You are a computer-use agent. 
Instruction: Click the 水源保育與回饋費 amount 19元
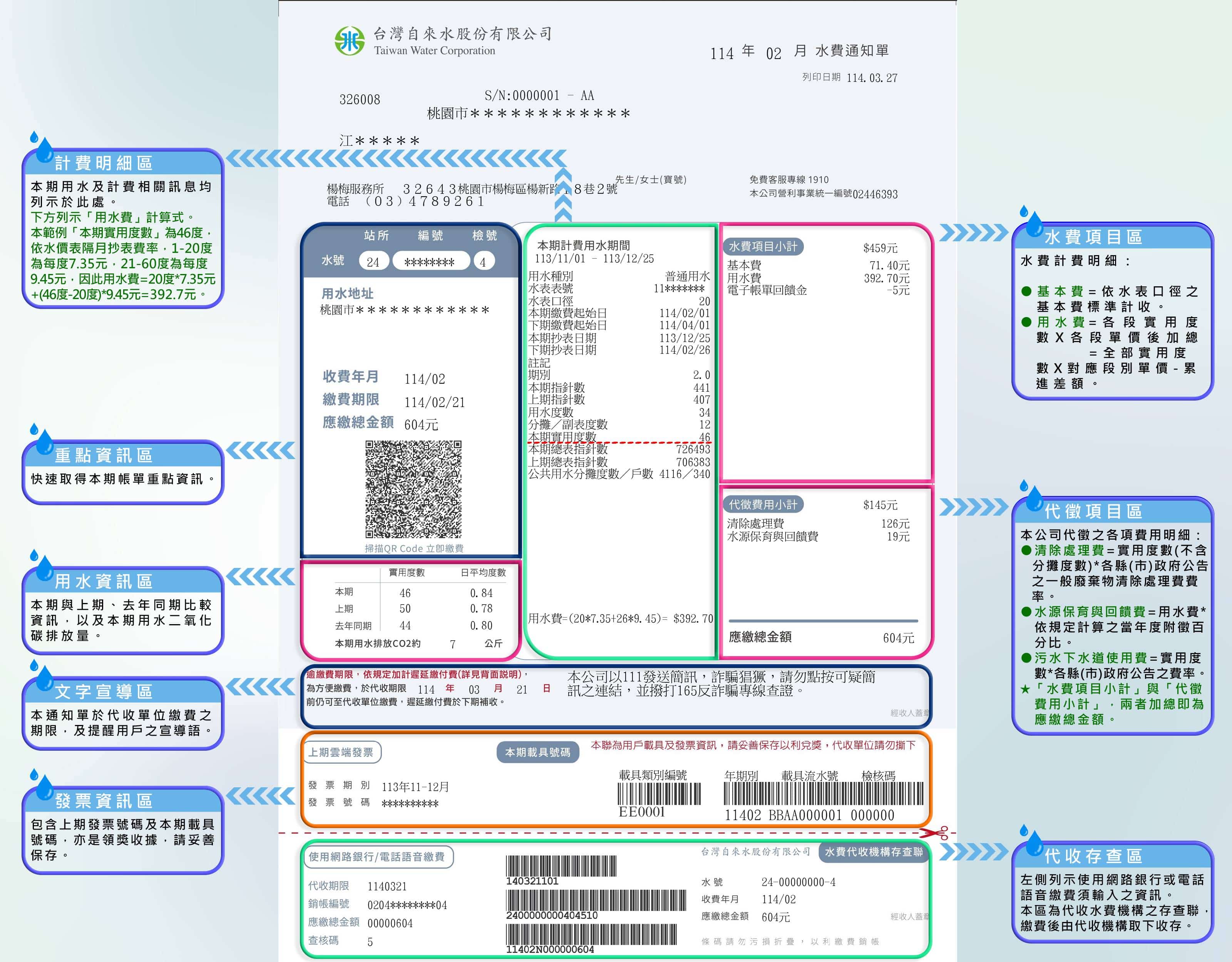click(x=898, y=536)
